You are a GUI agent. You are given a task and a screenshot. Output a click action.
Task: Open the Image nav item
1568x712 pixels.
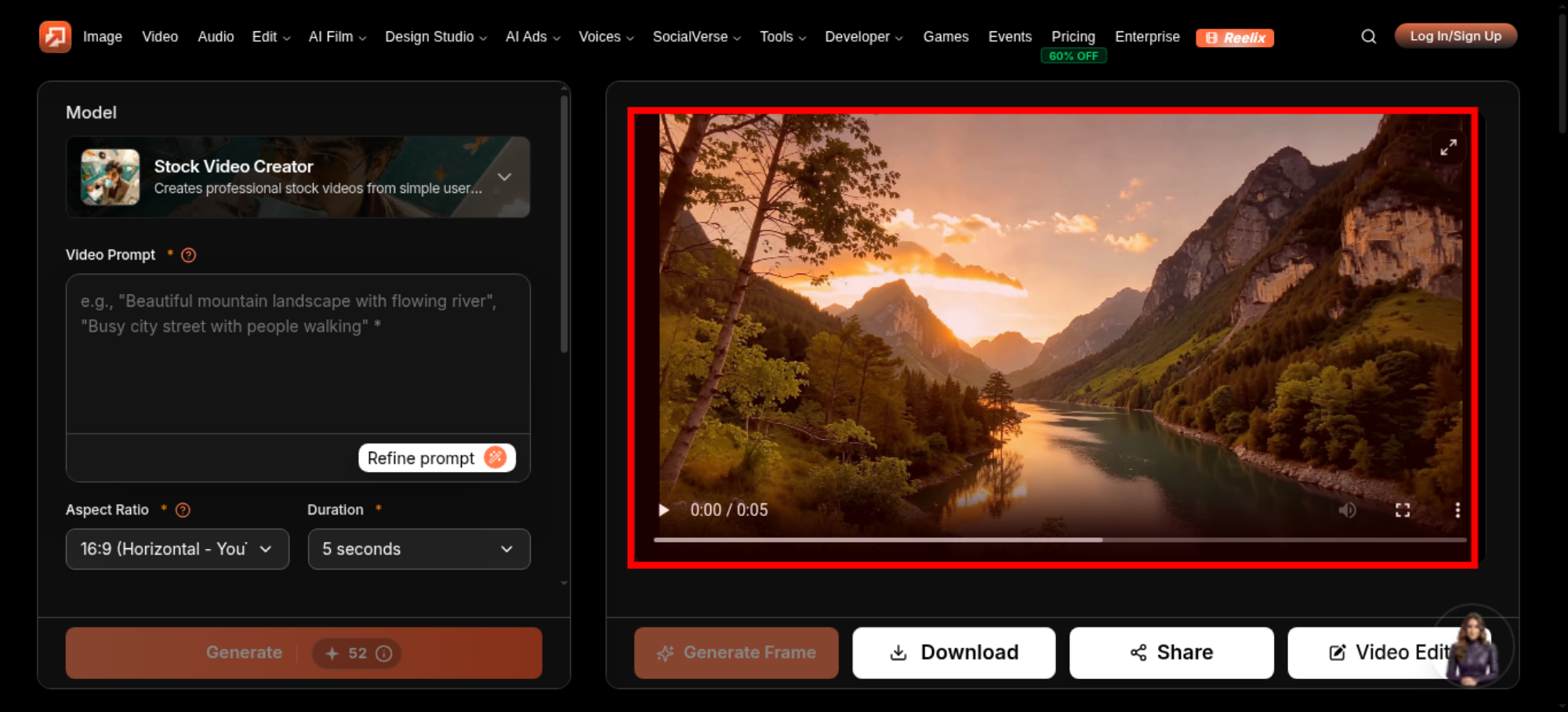[103, 37]
